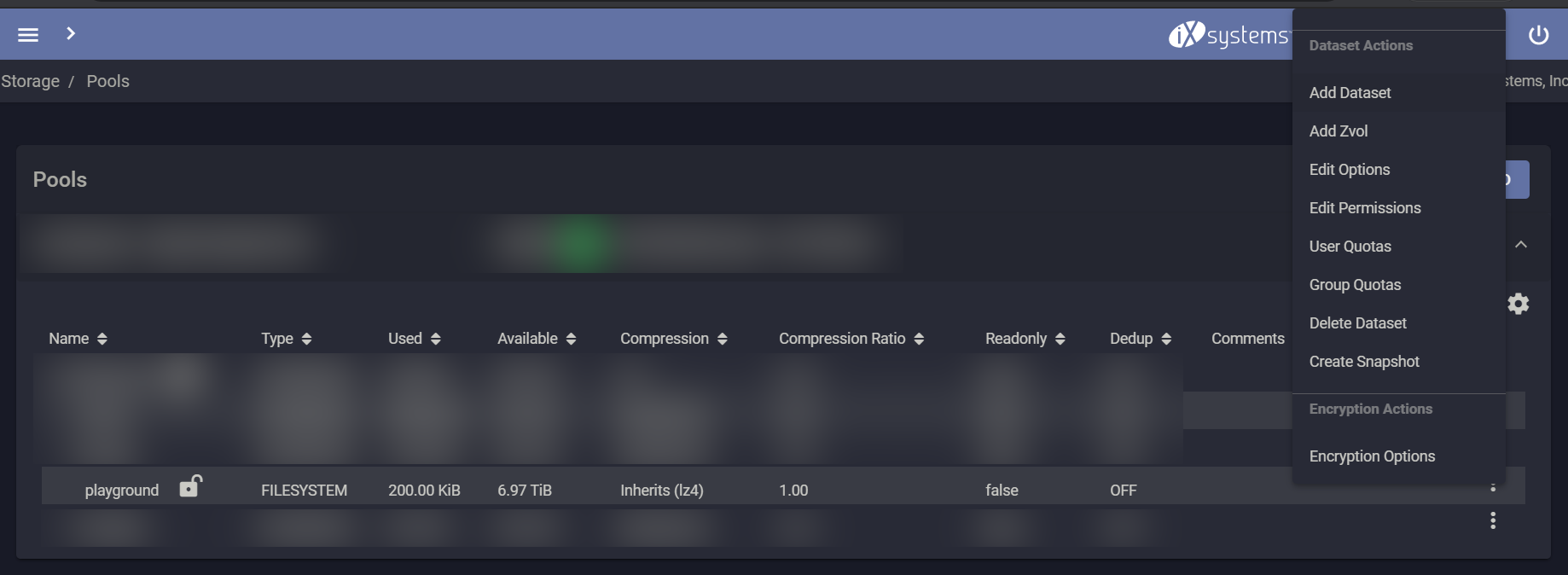The image size is (1568, 575).
Task: Click the unlocked padlock icon beside playground
Action: pos(190,486)
